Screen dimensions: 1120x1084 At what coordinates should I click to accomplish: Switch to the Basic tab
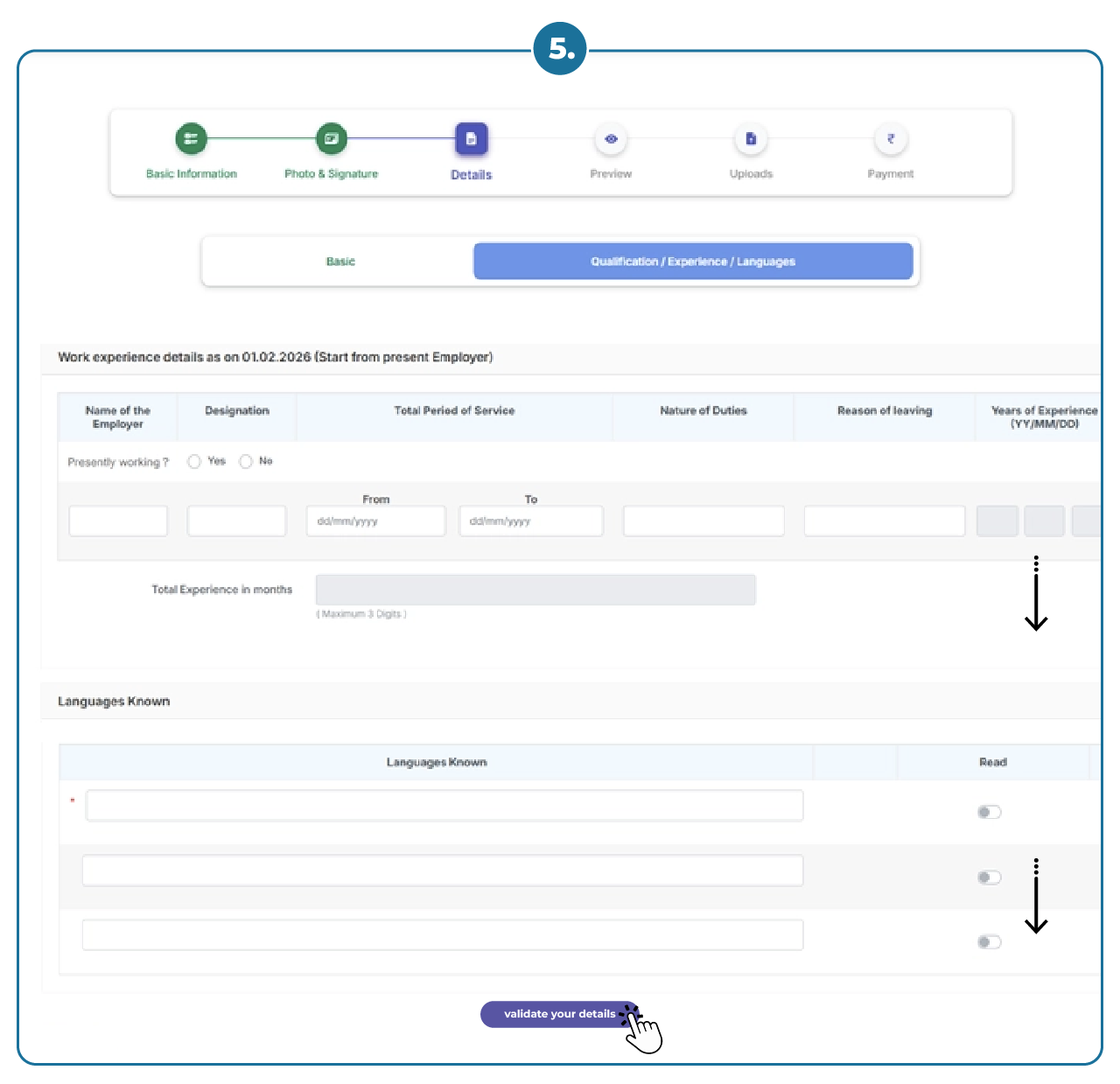[340, 262]
